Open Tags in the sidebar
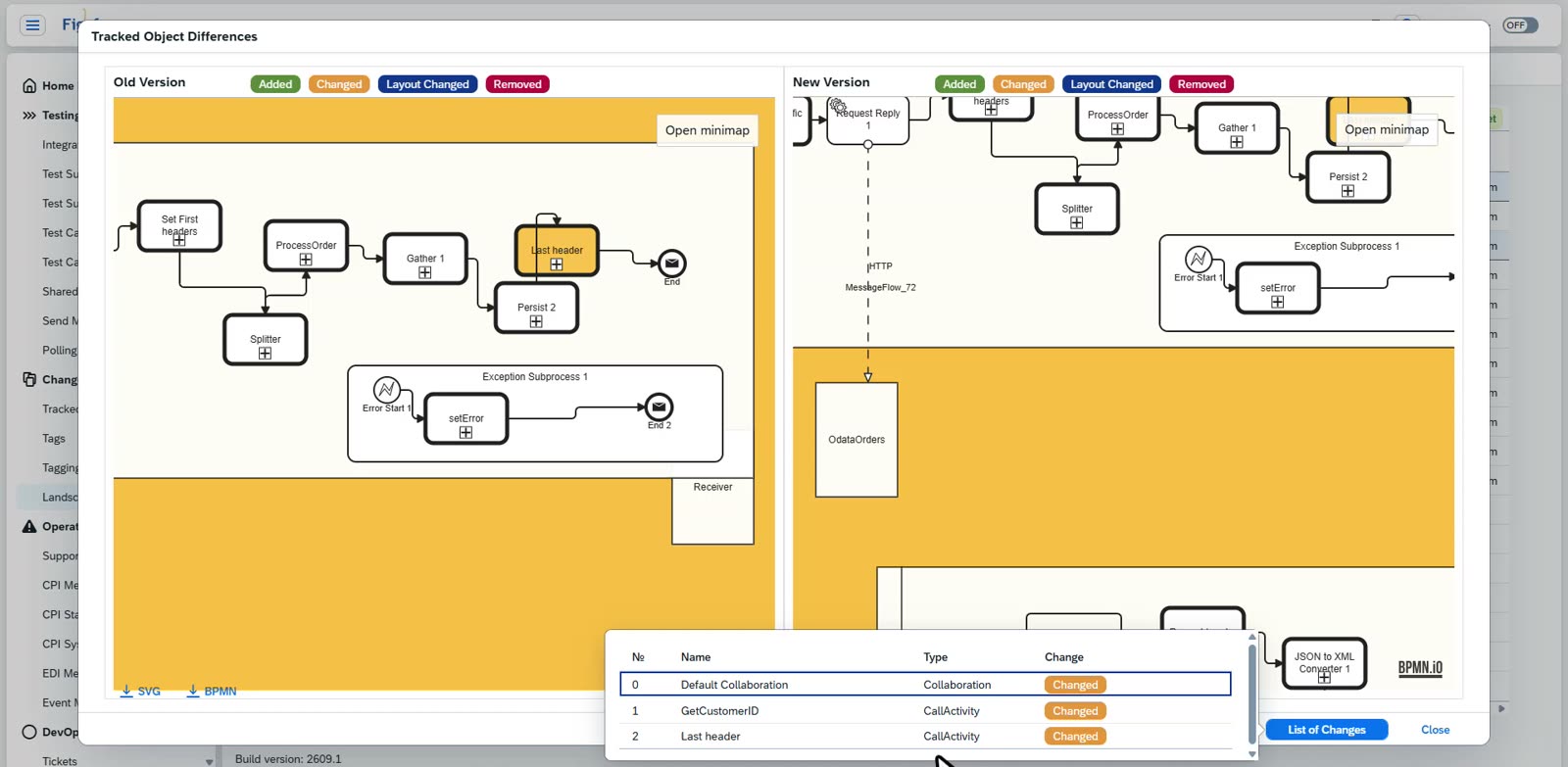The width and height of the screenshot is (1568, 767). coord(54,439)
